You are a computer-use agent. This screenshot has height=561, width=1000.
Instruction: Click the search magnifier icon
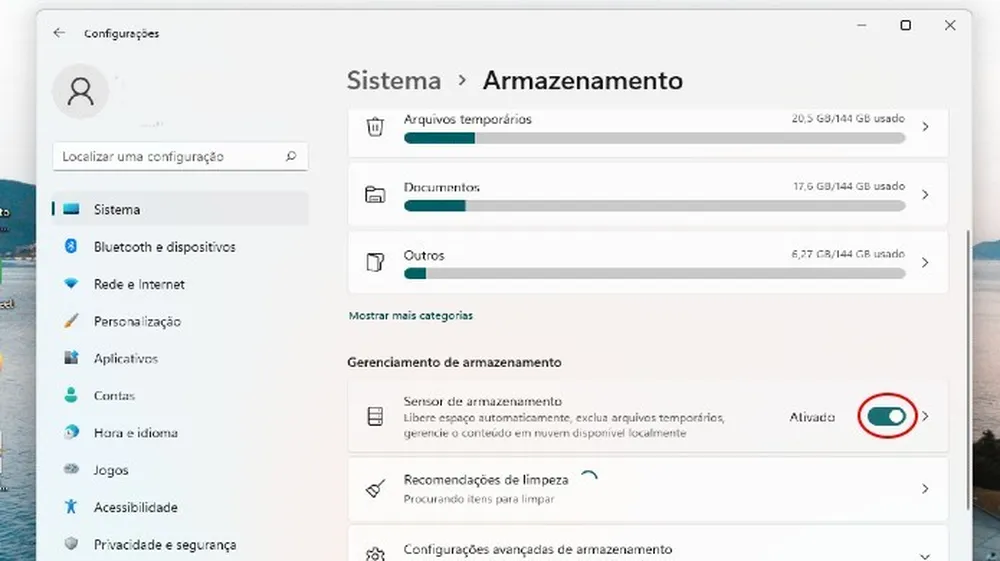point(291,157)
